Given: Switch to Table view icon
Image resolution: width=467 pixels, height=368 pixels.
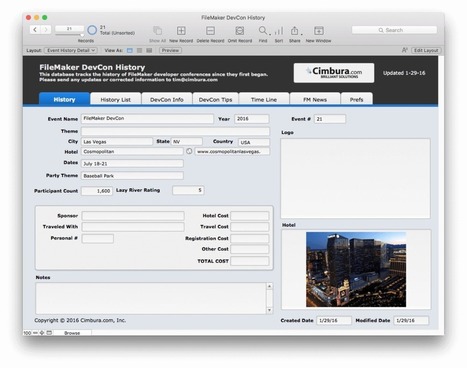Looking at the screenshot, I should [149, 50].
